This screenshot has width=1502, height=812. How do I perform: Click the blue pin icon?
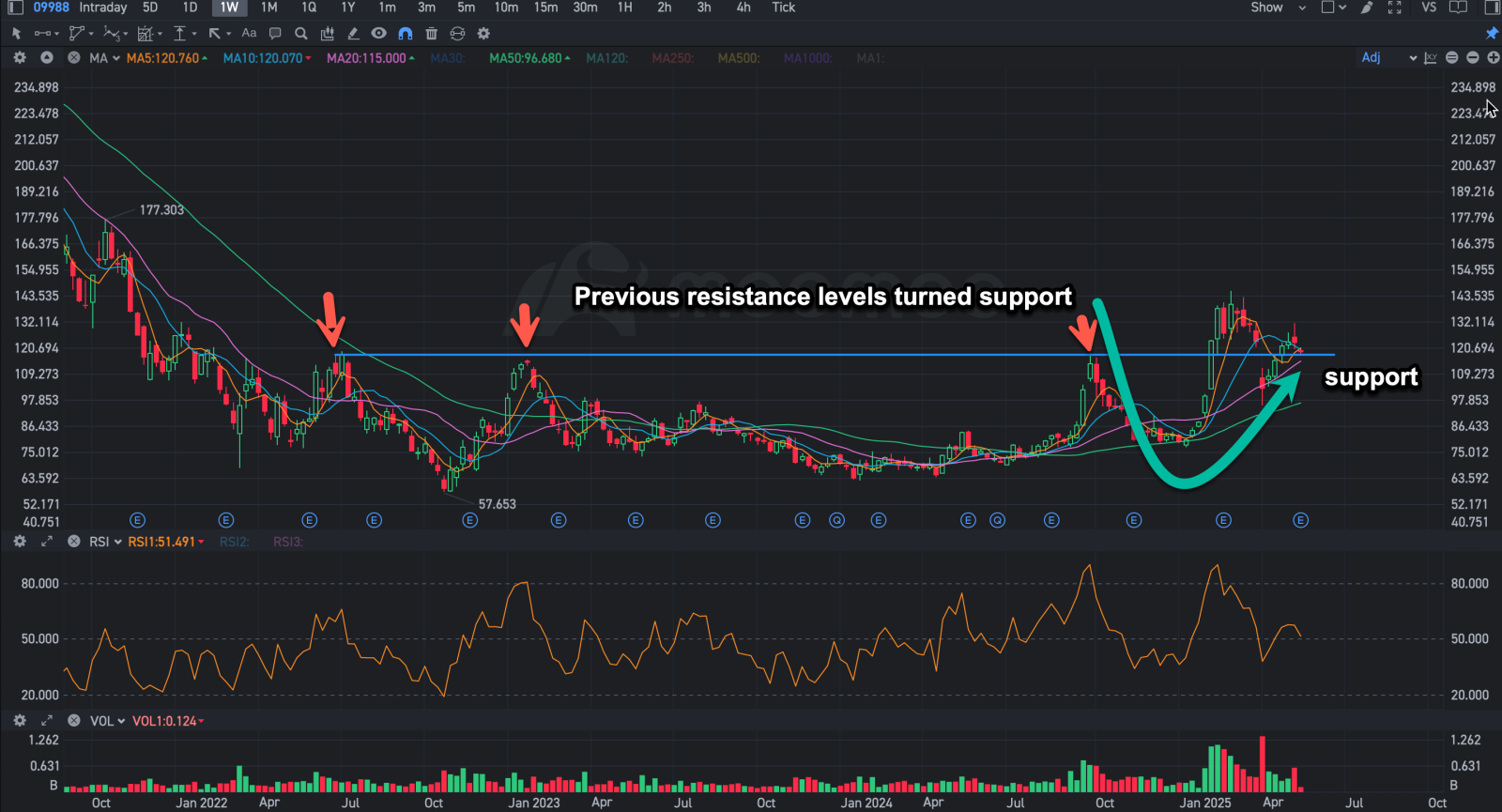coord(1492,34)
